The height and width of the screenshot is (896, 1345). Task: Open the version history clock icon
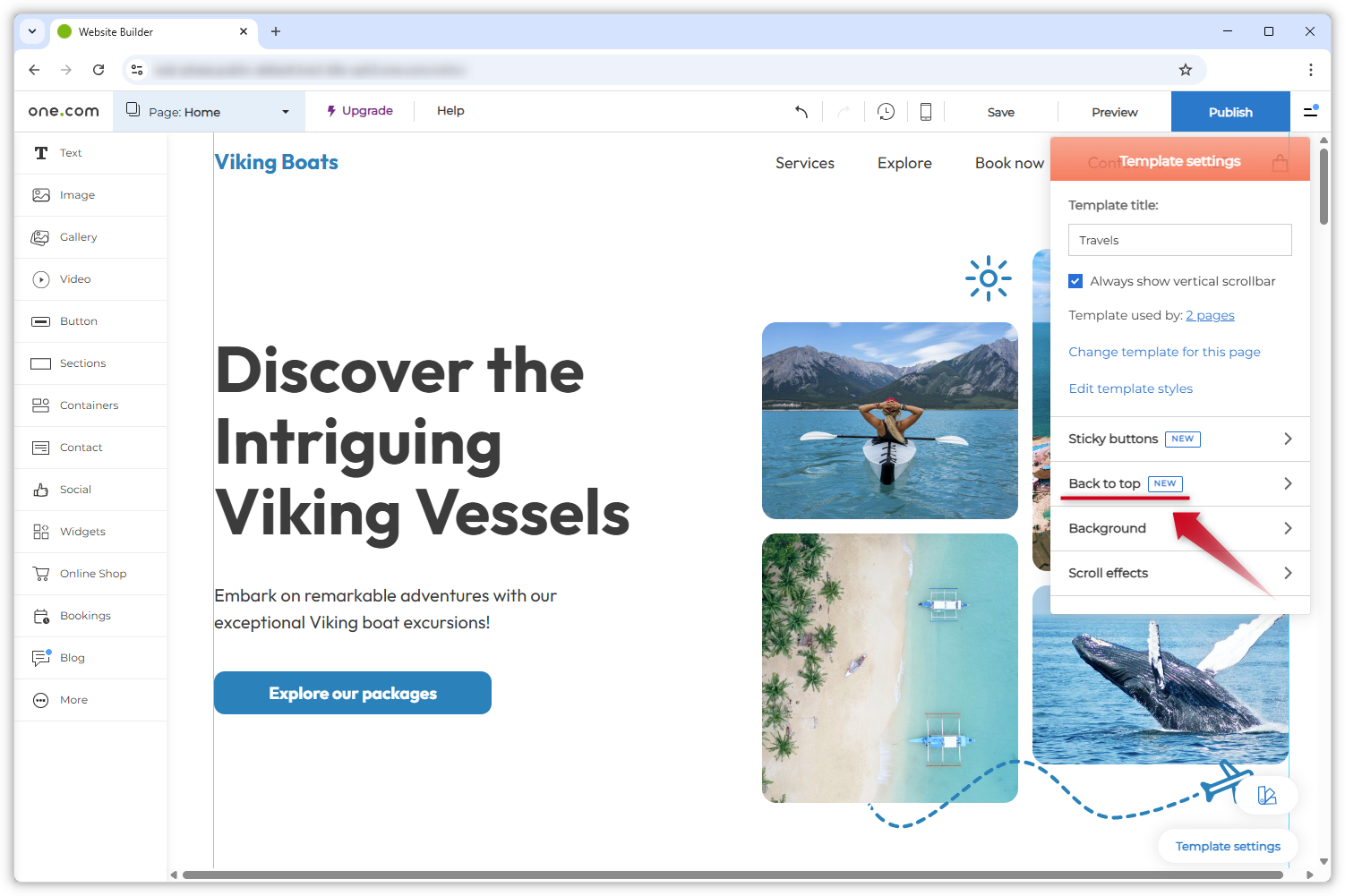886,112
